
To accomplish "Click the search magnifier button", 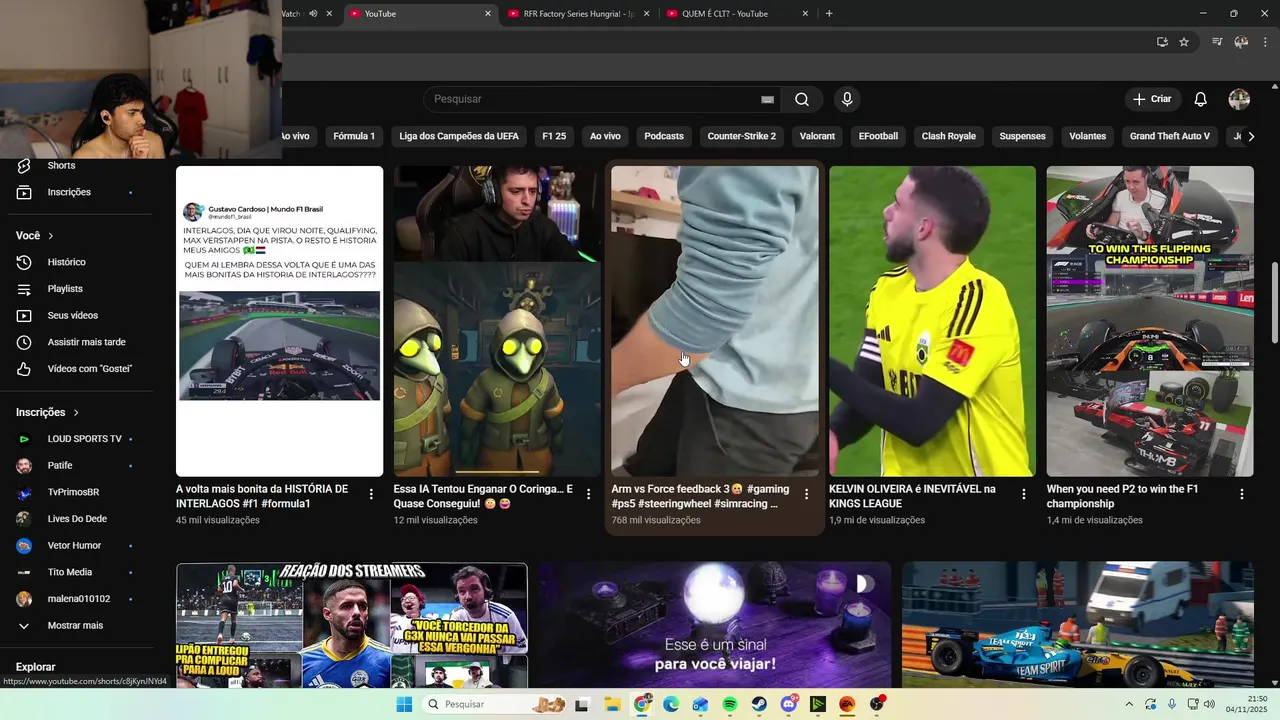I will click(802, 99).
